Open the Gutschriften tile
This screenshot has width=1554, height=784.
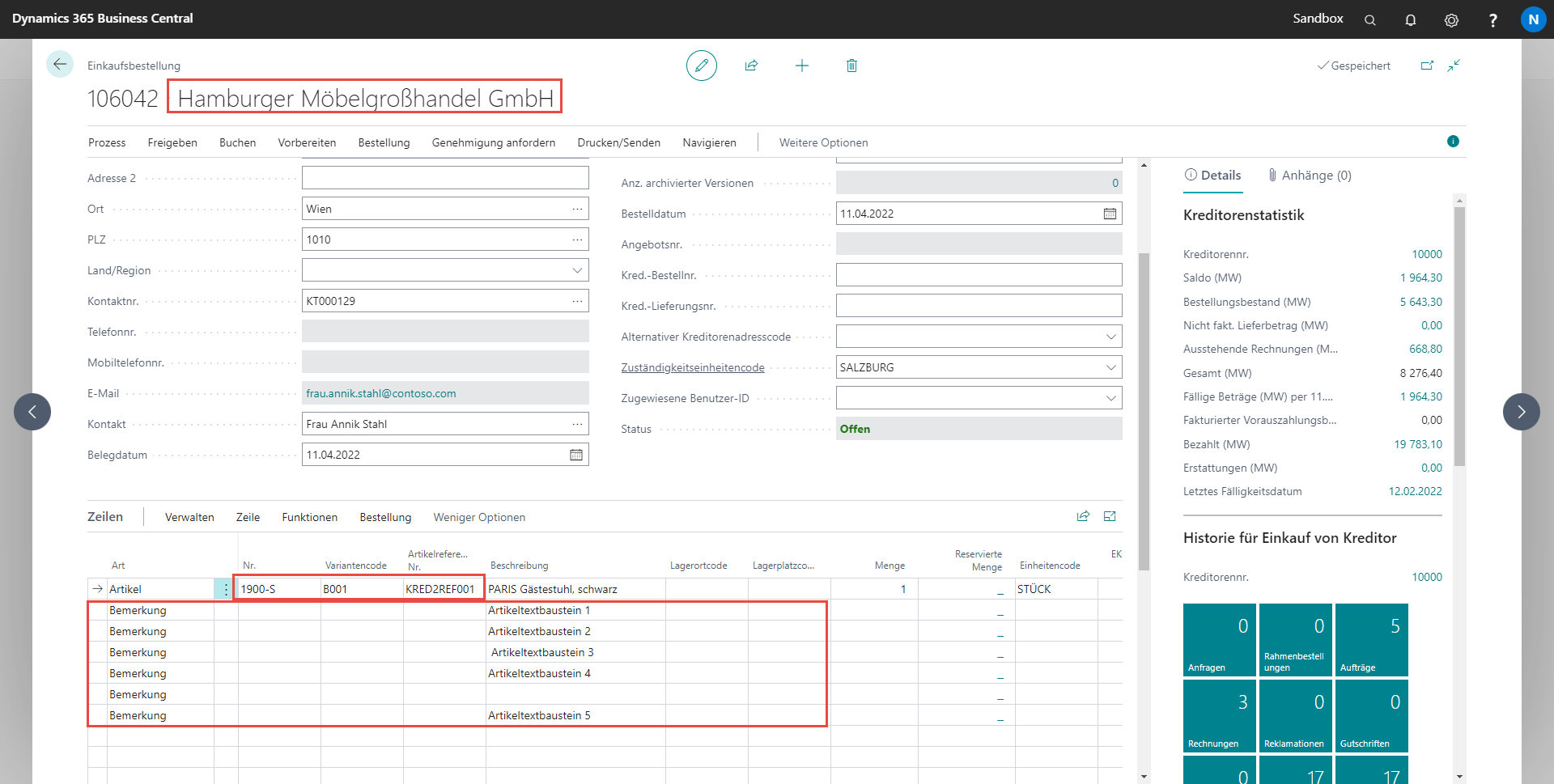coord(1372,716)
